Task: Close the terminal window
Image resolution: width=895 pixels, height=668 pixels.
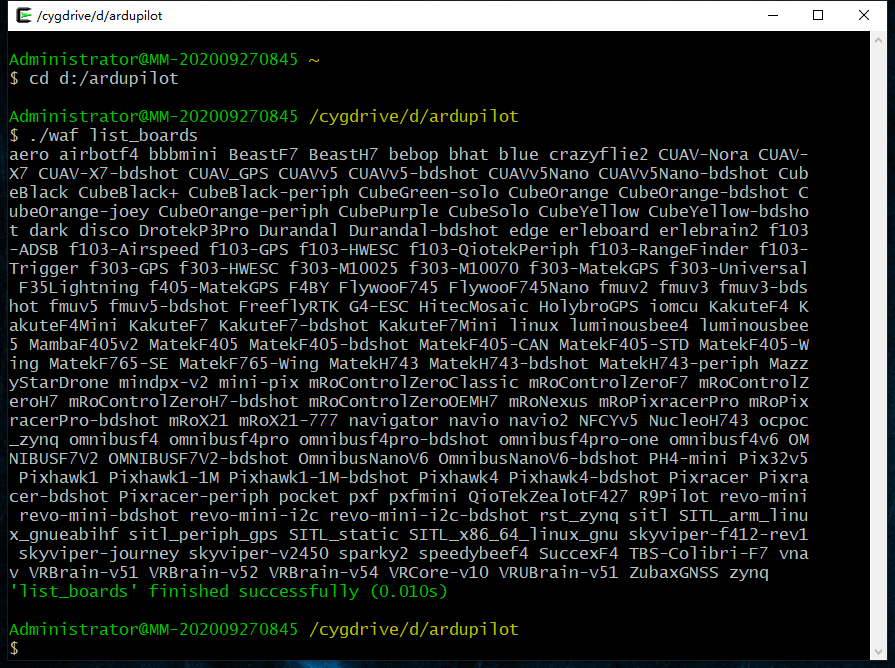Action: click(864, 15)
